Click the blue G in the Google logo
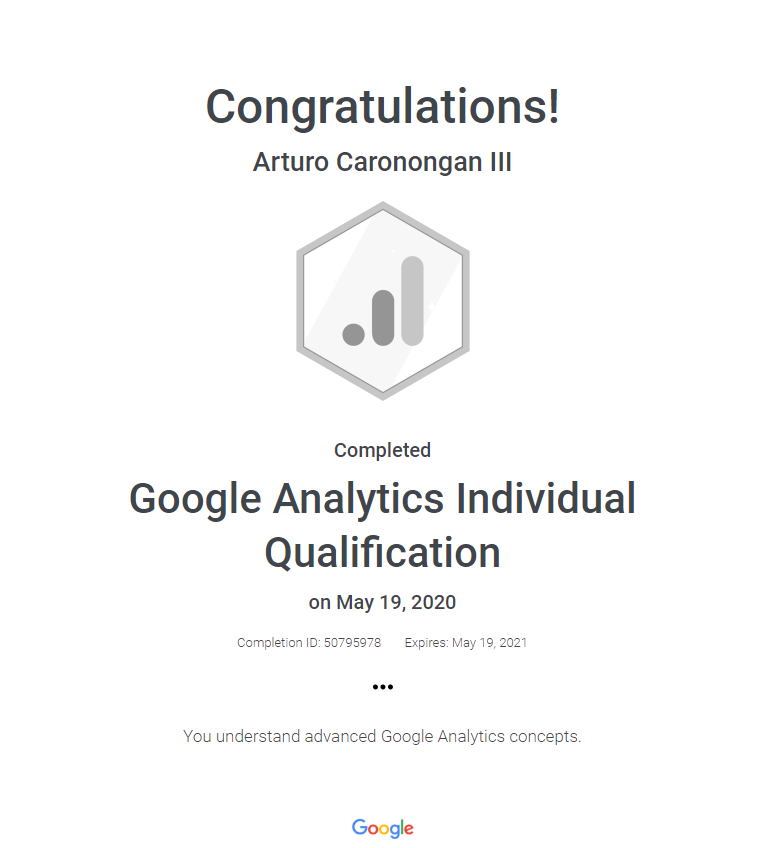 click(x=359, y=827)
